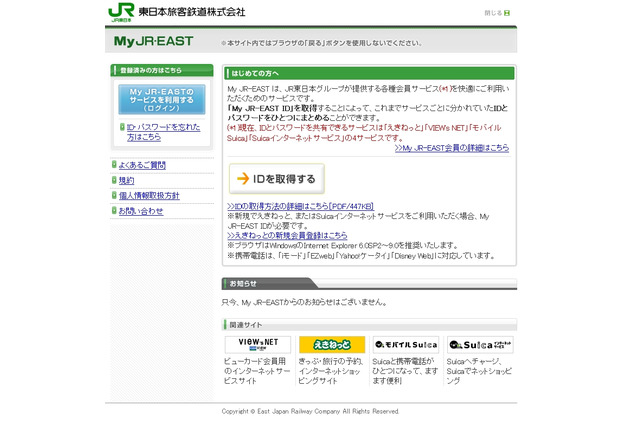Open My JR-EAST会員の詳細はこちら link
The width and height of the screenshot is (640, 426).
[451, 148]
